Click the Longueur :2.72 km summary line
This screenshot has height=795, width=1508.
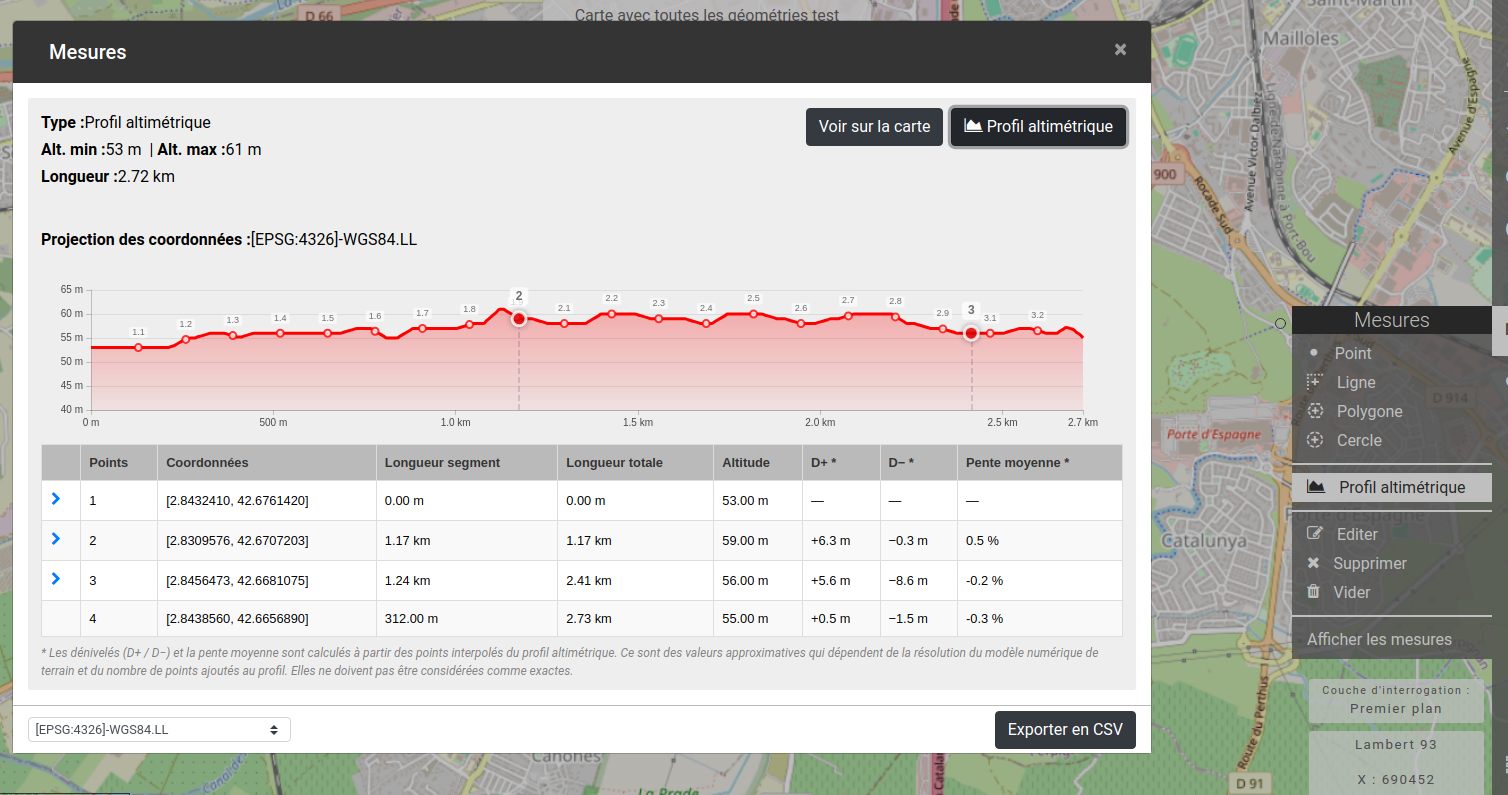(x=108, y=177)
